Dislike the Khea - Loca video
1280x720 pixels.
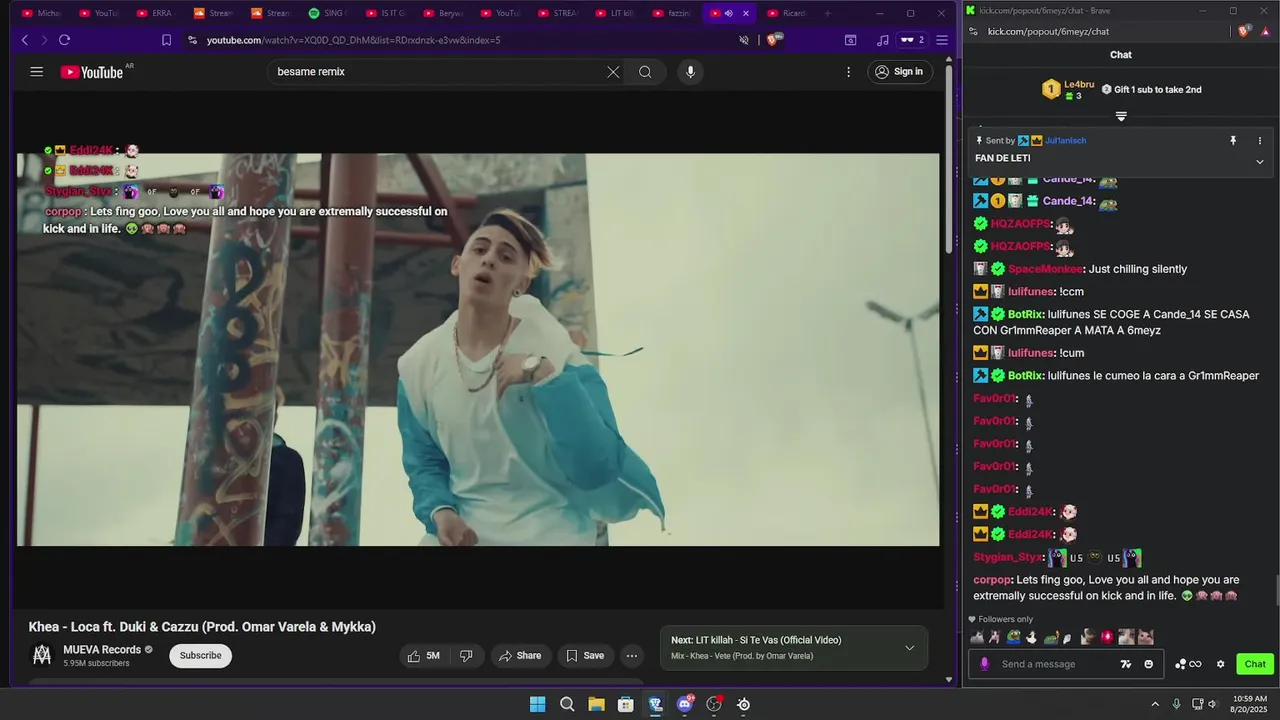[466, 656]
